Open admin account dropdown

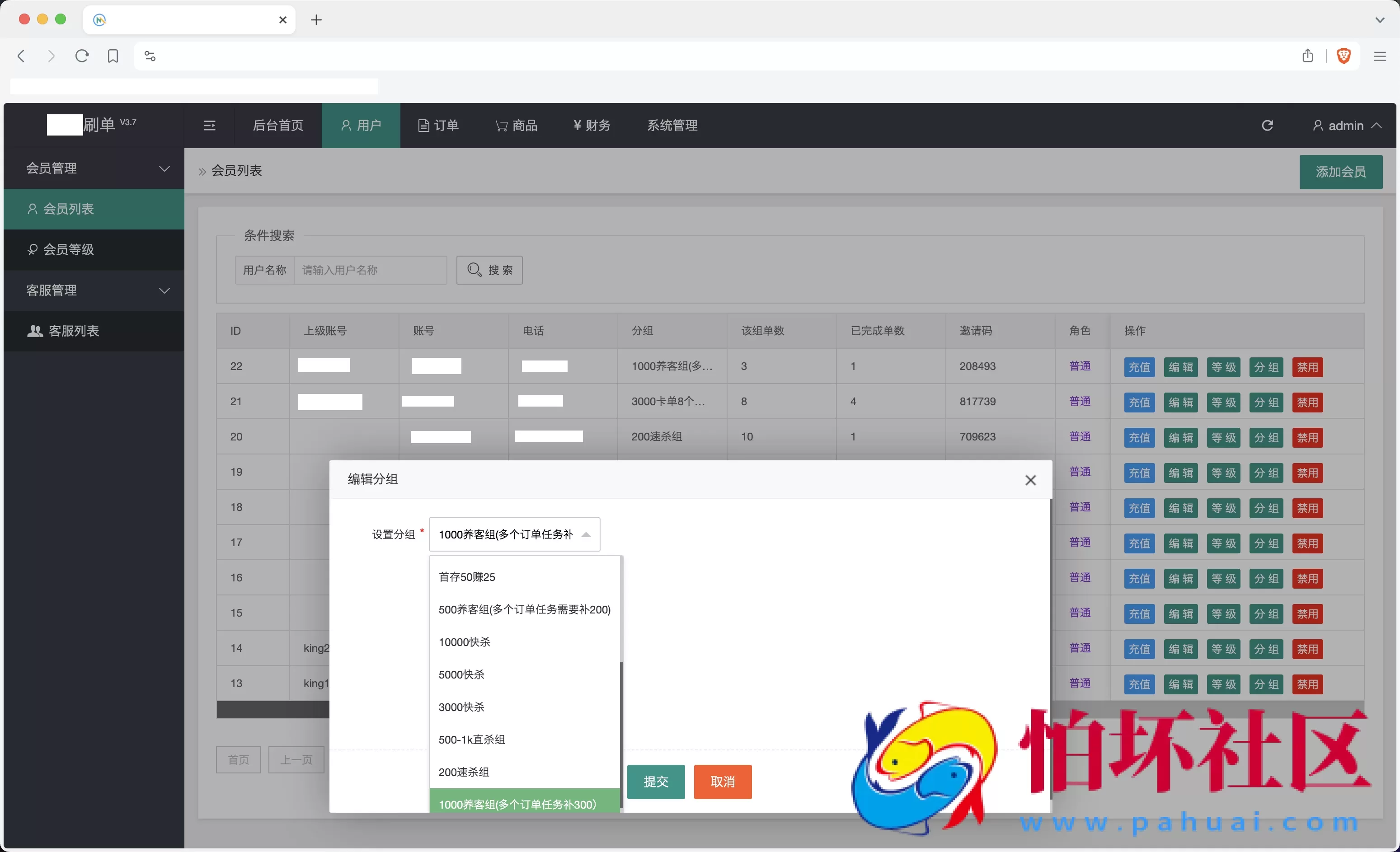click(1347, 126)
